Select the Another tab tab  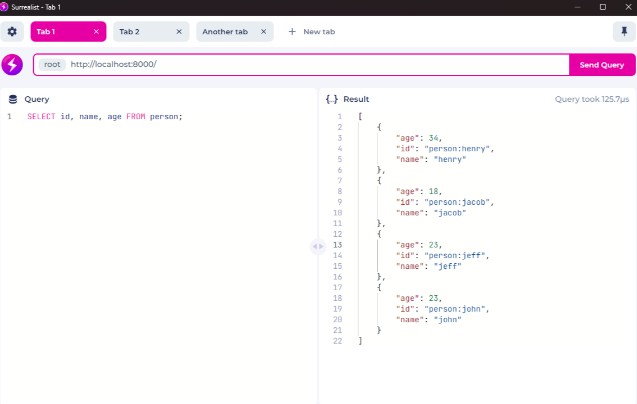224,32
